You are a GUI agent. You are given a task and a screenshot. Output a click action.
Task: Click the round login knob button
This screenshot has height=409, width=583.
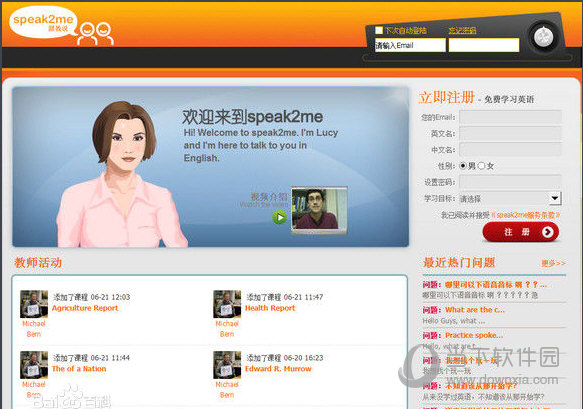pyautogui.click(x=543, y=37)
